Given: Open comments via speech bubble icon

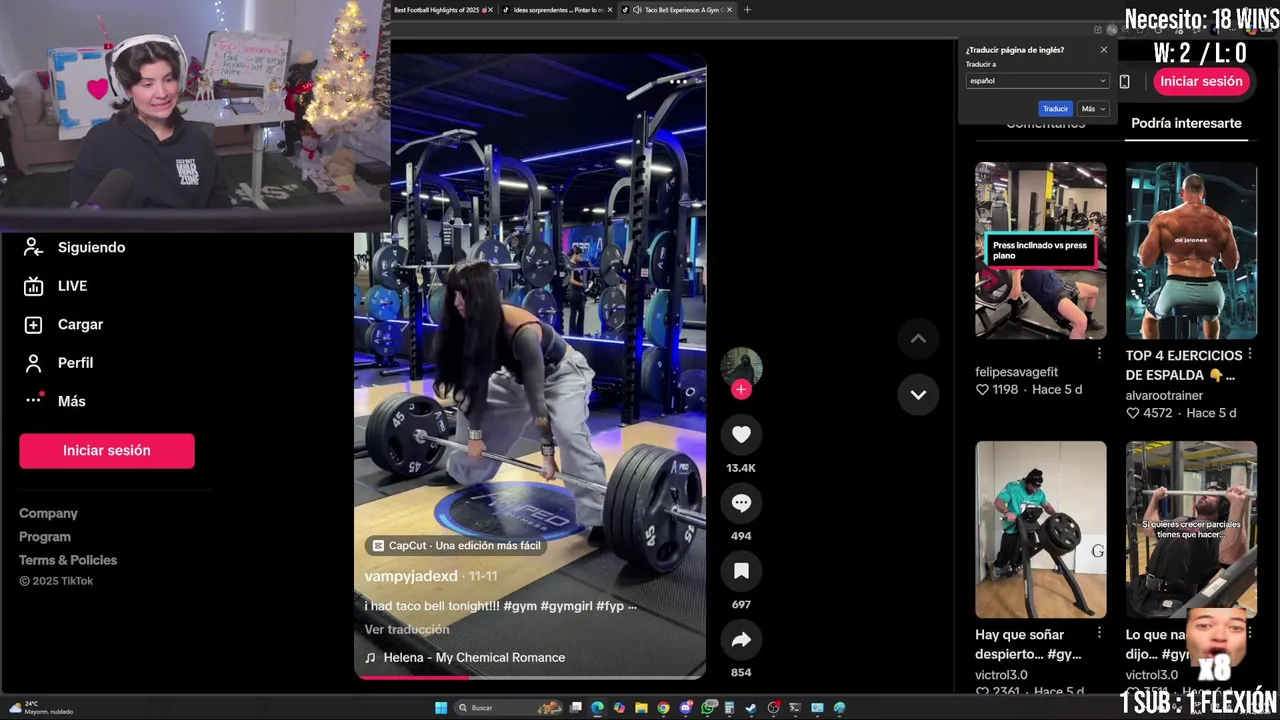Looking at the screenshot, I should pos(741,503).
